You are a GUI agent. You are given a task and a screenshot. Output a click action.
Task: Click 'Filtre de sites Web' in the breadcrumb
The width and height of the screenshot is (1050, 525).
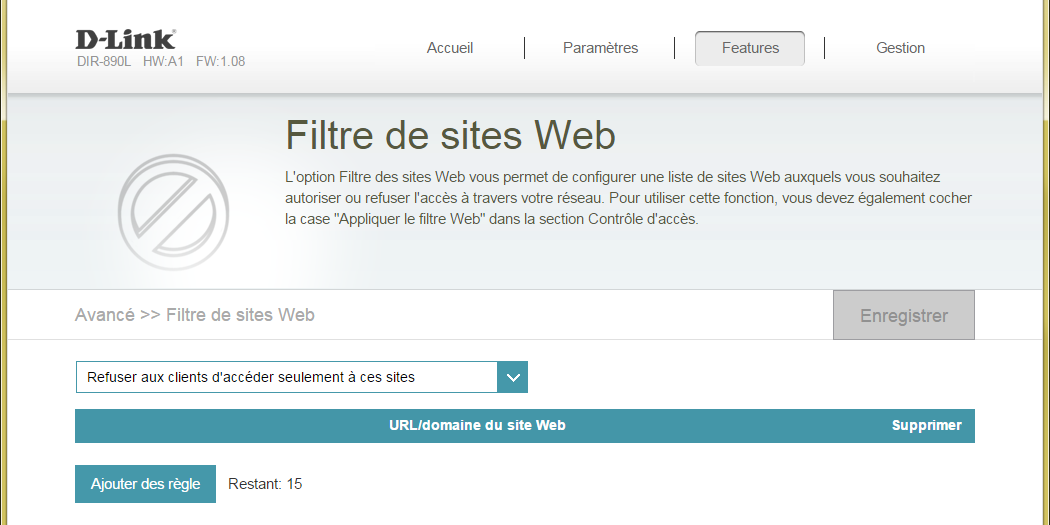(240, 315)
